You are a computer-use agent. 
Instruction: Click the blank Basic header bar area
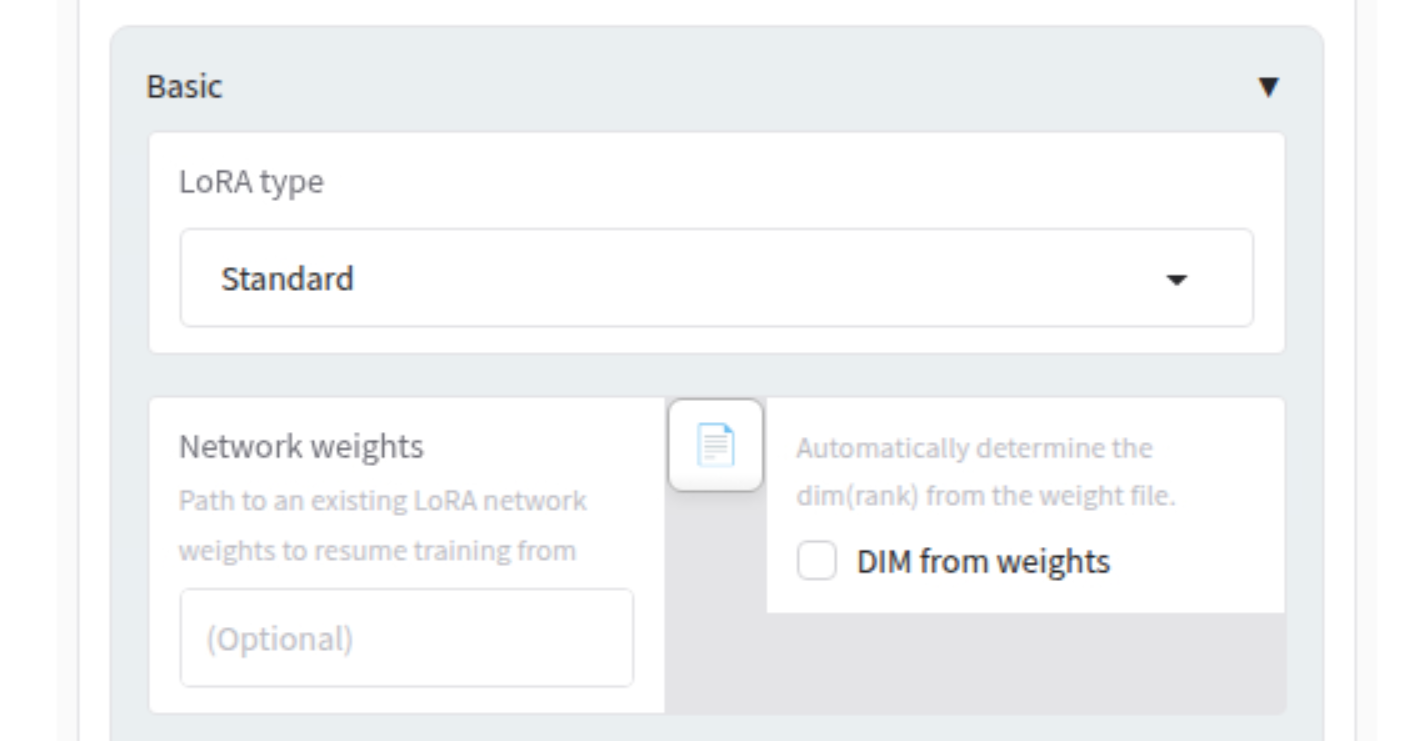pyautogui.click(x=700, y=87)
